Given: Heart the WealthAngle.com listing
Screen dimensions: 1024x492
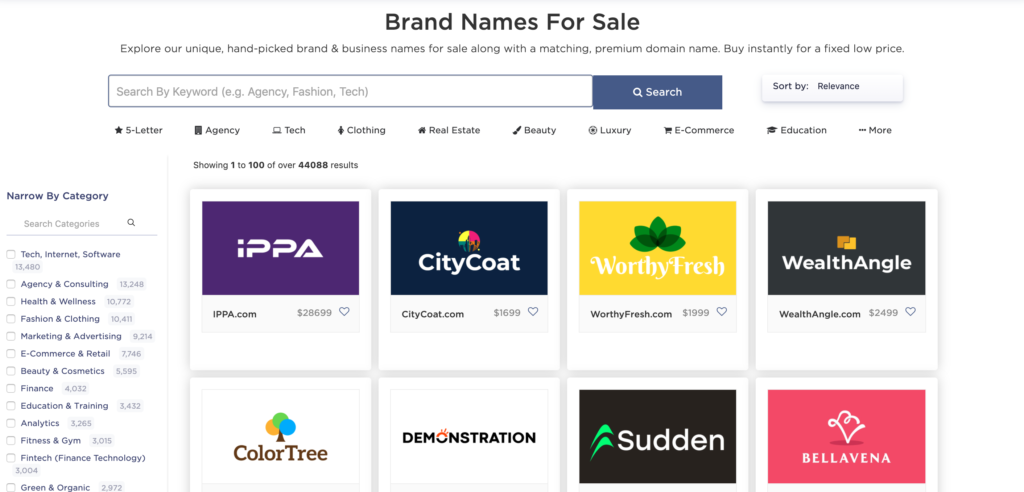Looking at the screenshot, I should click(910, 312).
